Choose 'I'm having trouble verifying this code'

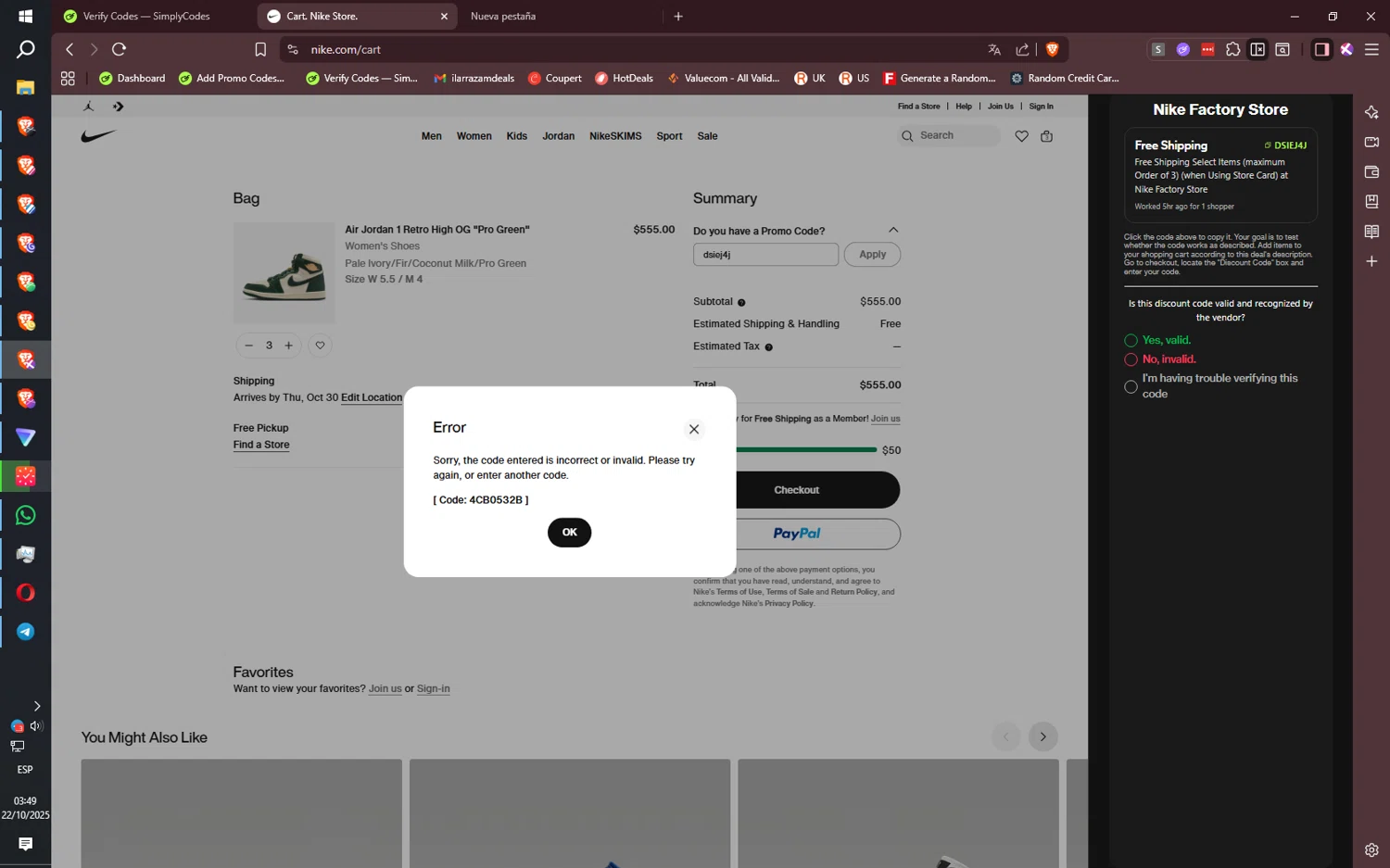[1131, 386]
